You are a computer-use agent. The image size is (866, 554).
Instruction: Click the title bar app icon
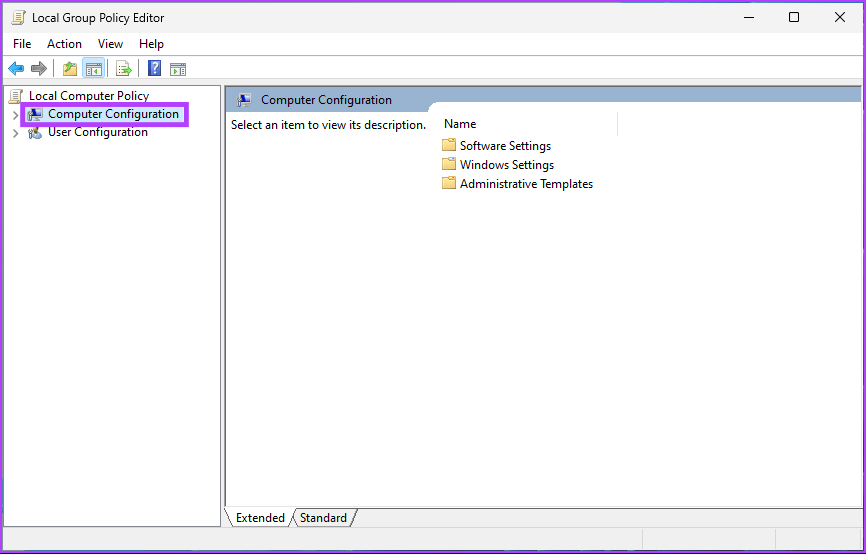18,18
